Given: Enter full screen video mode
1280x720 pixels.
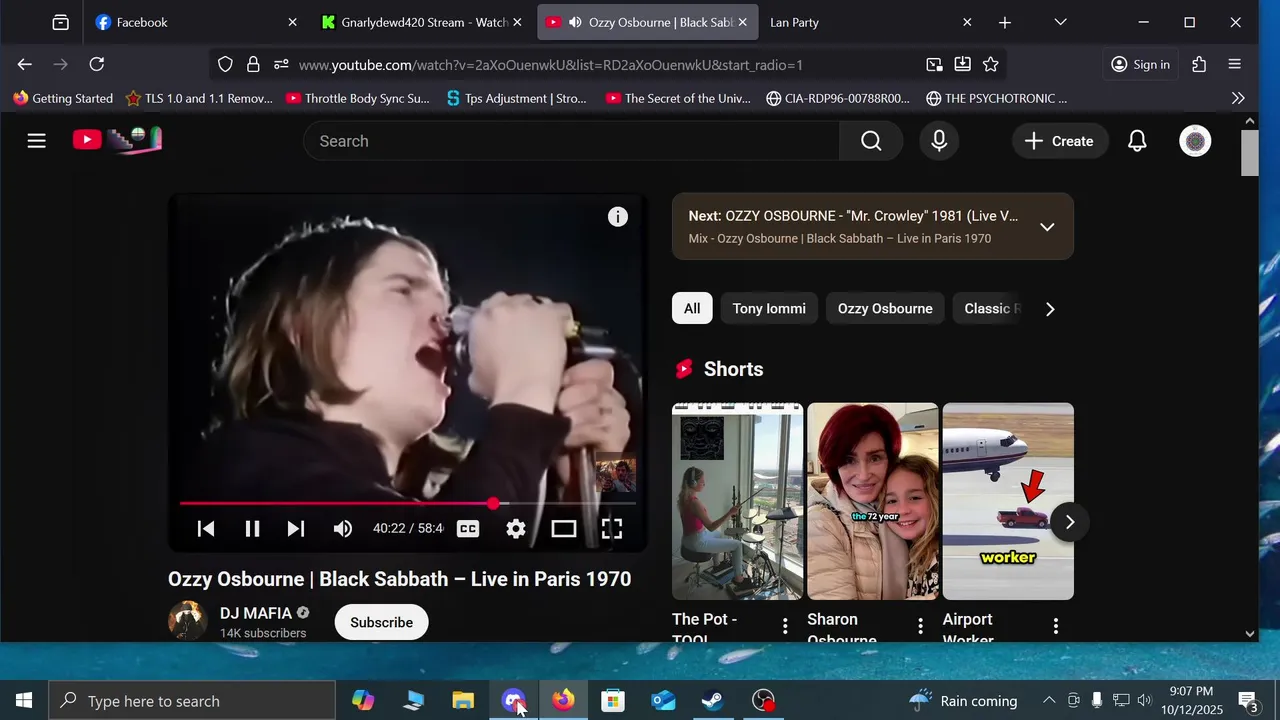Looking at the screenshot, I should (x=612, y=529).
